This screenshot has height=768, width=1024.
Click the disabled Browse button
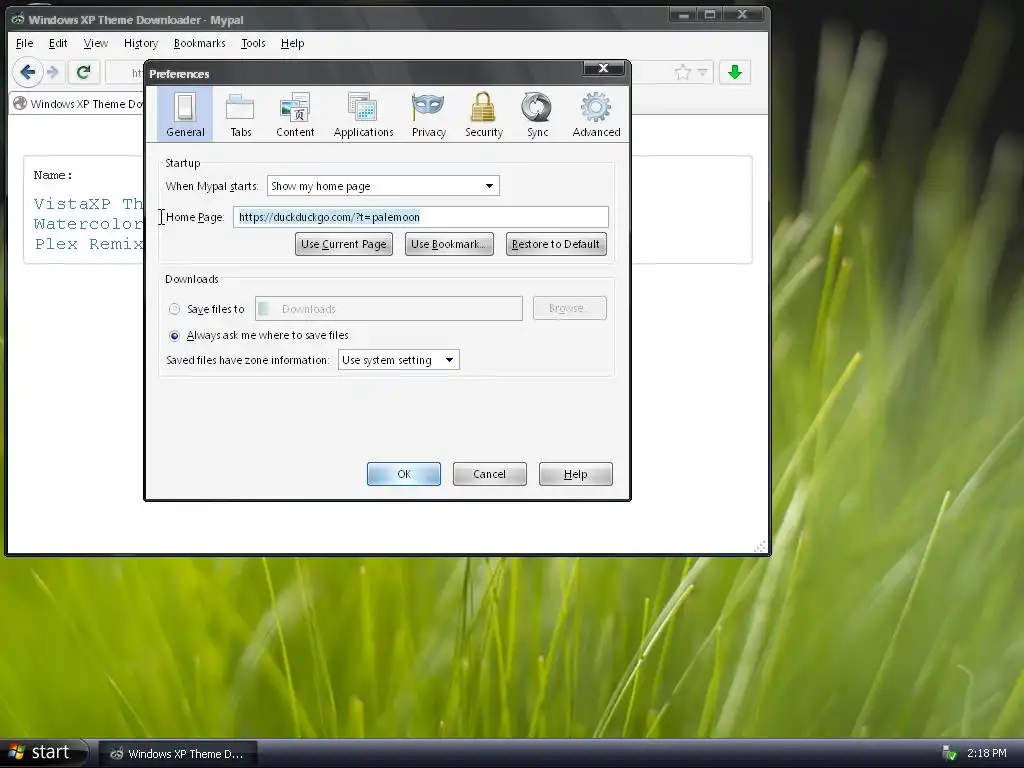(x=569, y=308)
